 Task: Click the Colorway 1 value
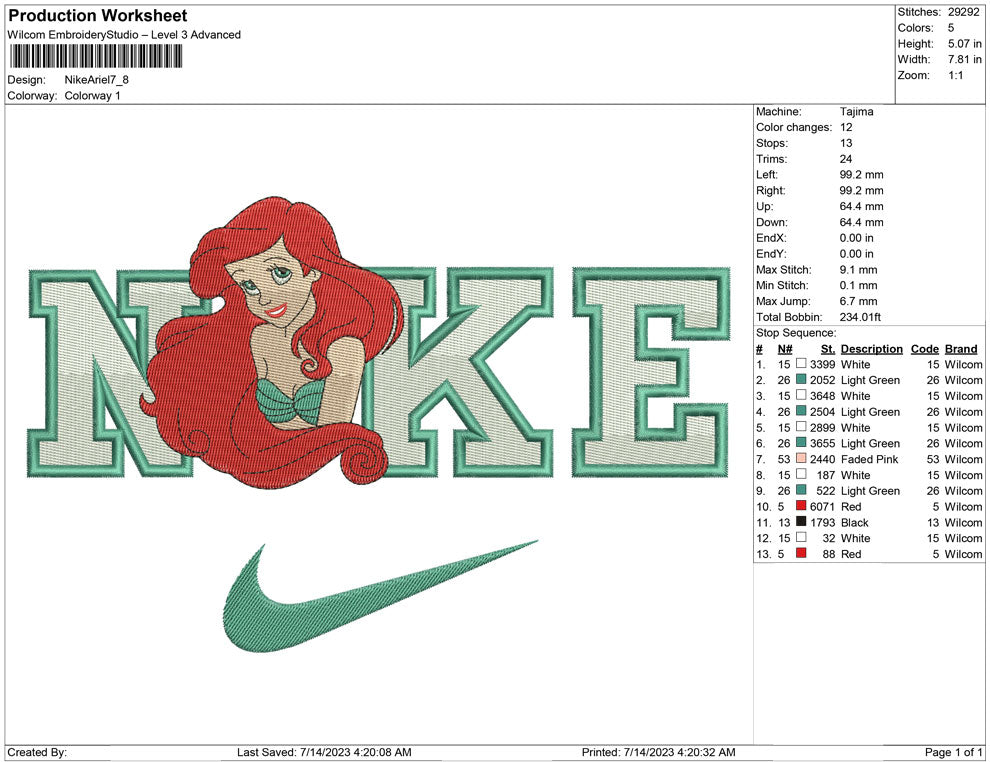(92, 95)
